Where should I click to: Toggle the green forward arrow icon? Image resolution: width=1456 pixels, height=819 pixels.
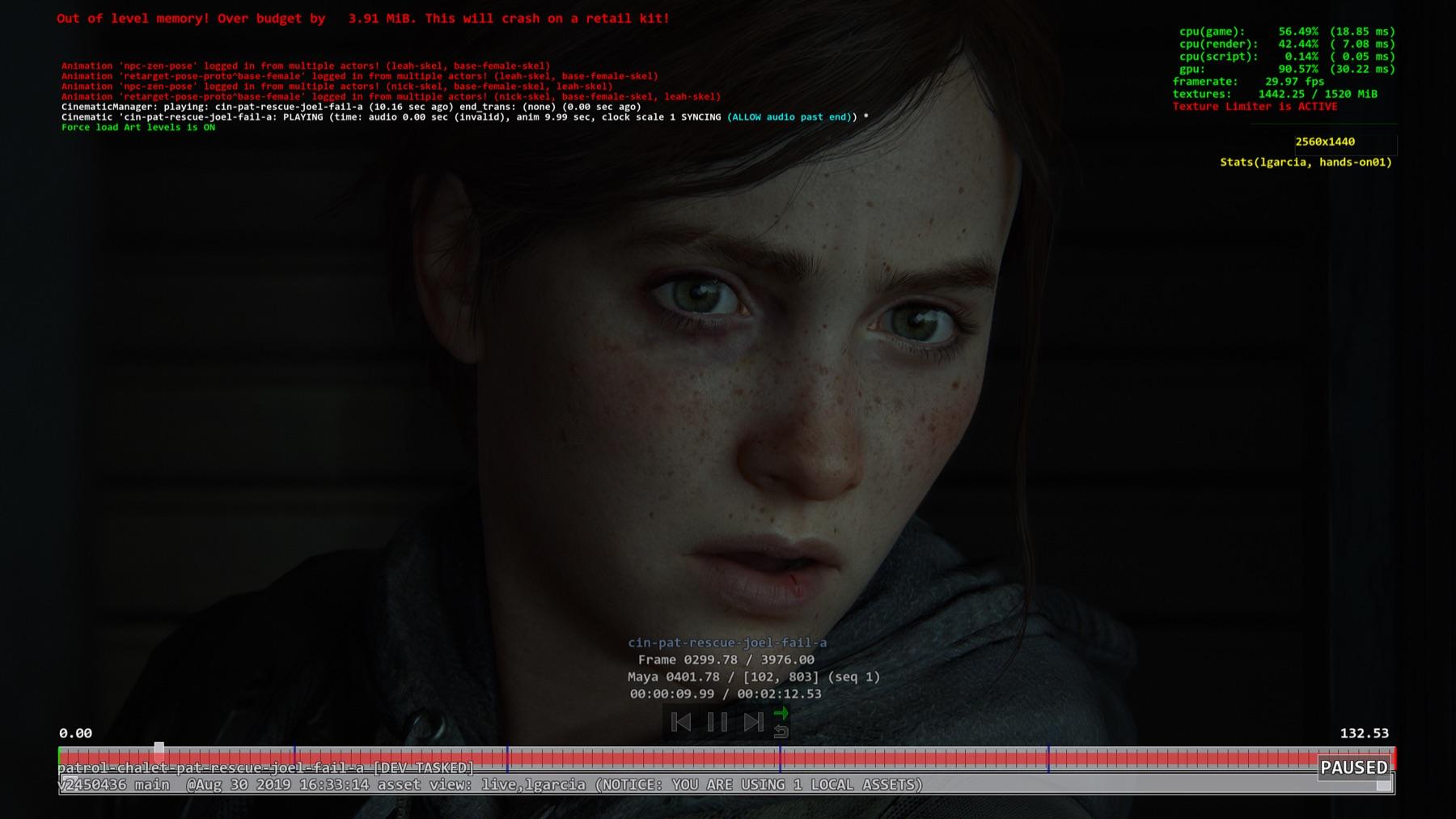click(781, 713)
